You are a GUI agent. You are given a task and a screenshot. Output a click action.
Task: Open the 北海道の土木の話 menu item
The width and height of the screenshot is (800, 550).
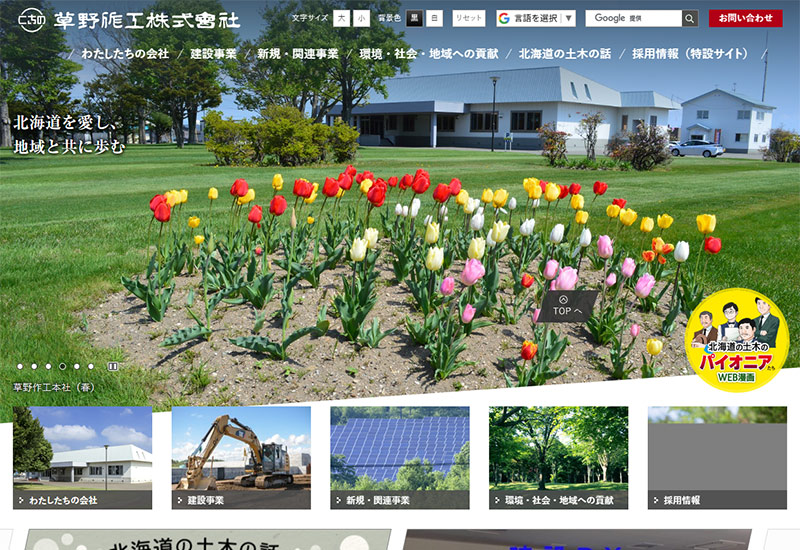565,54
